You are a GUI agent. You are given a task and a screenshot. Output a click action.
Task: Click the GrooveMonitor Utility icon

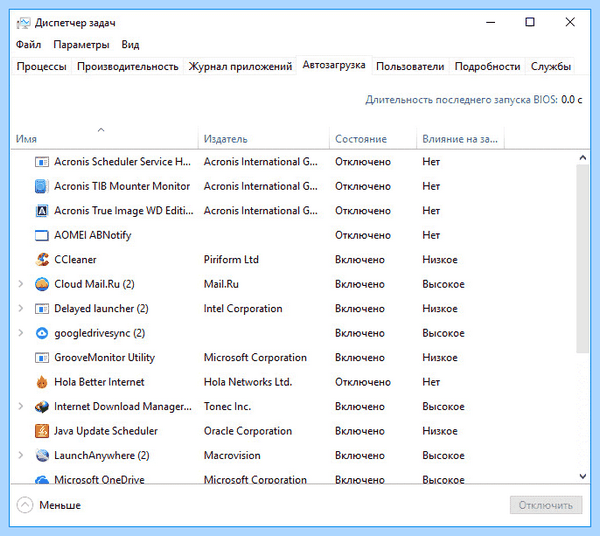(x=42, y=358)
